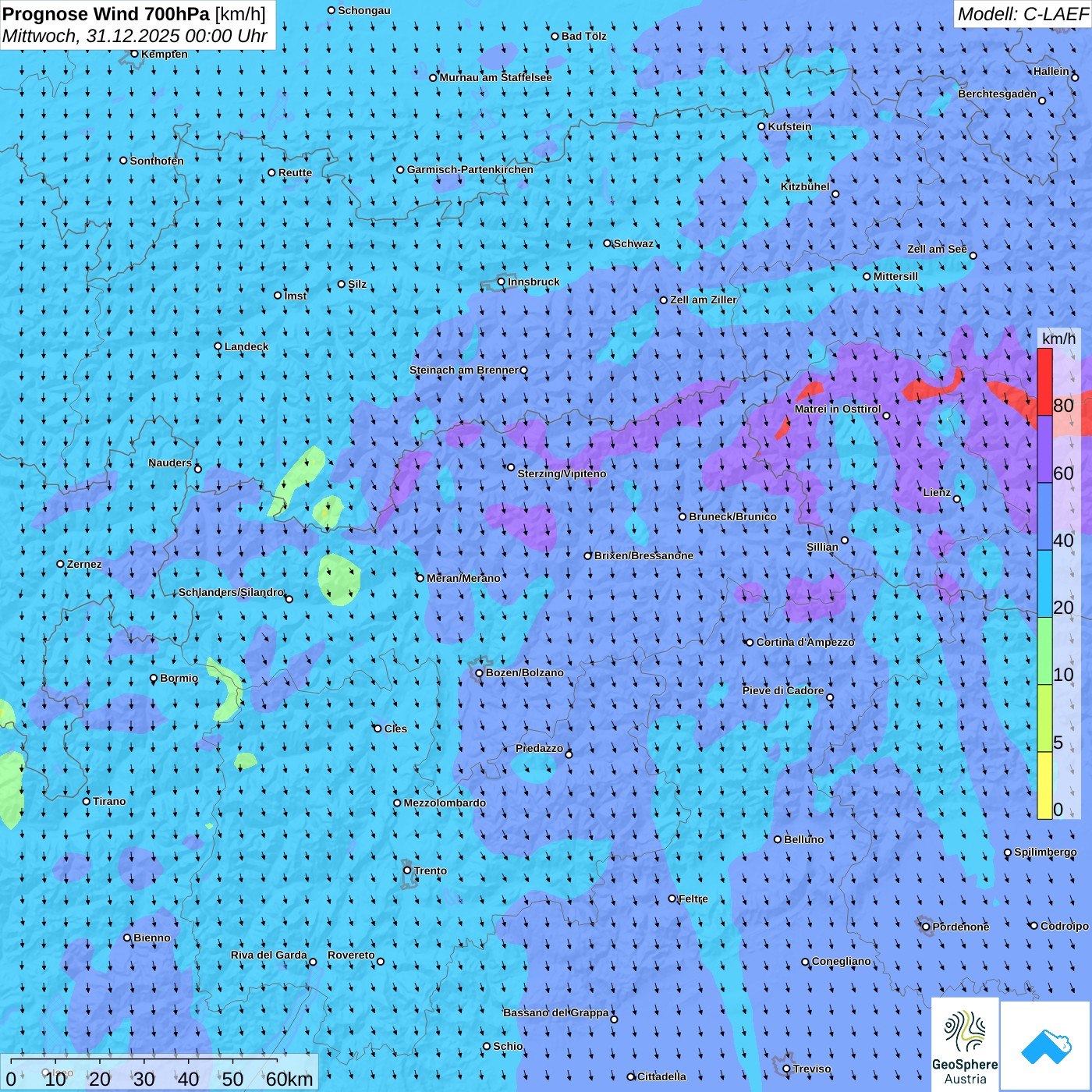The height and width of the screenshot is (1092, 1092).
Task: Click the 'Mezzolombardo' label
Action: 445,803
